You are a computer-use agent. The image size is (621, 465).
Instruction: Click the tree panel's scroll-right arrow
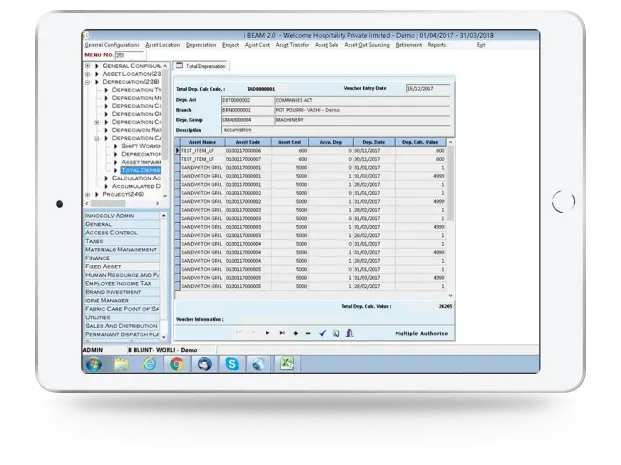click(157, 204)
